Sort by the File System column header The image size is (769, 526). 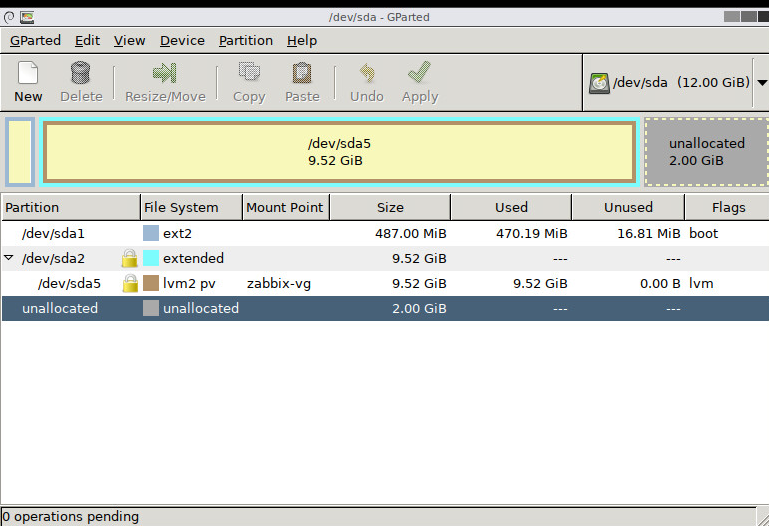191,207
